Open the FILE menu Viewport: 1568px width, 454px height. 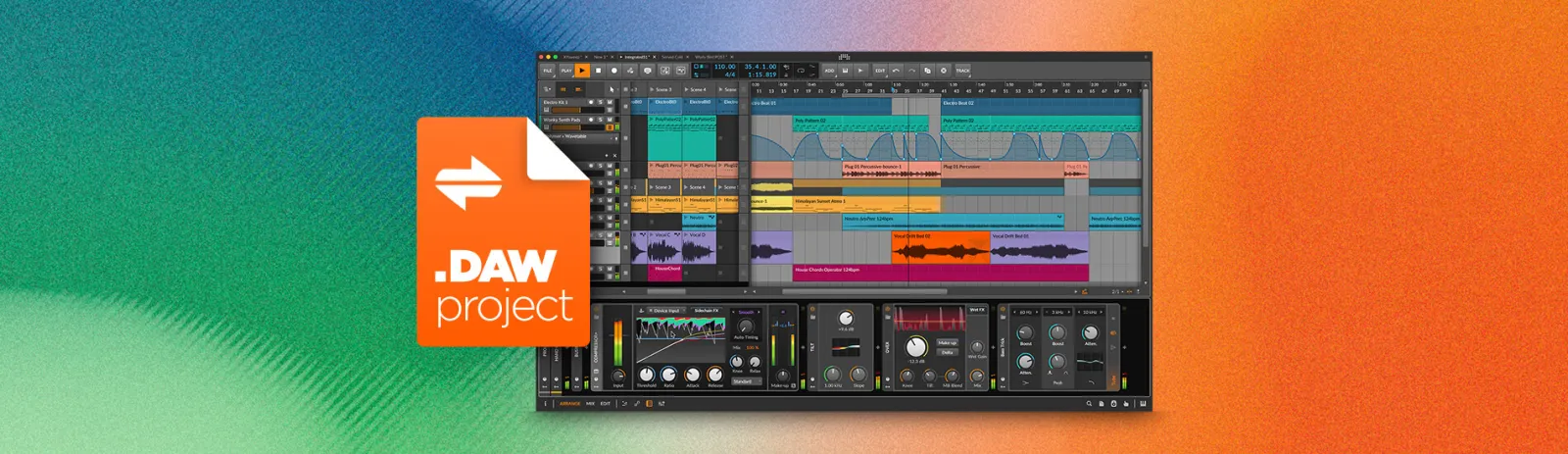[548, 71]
